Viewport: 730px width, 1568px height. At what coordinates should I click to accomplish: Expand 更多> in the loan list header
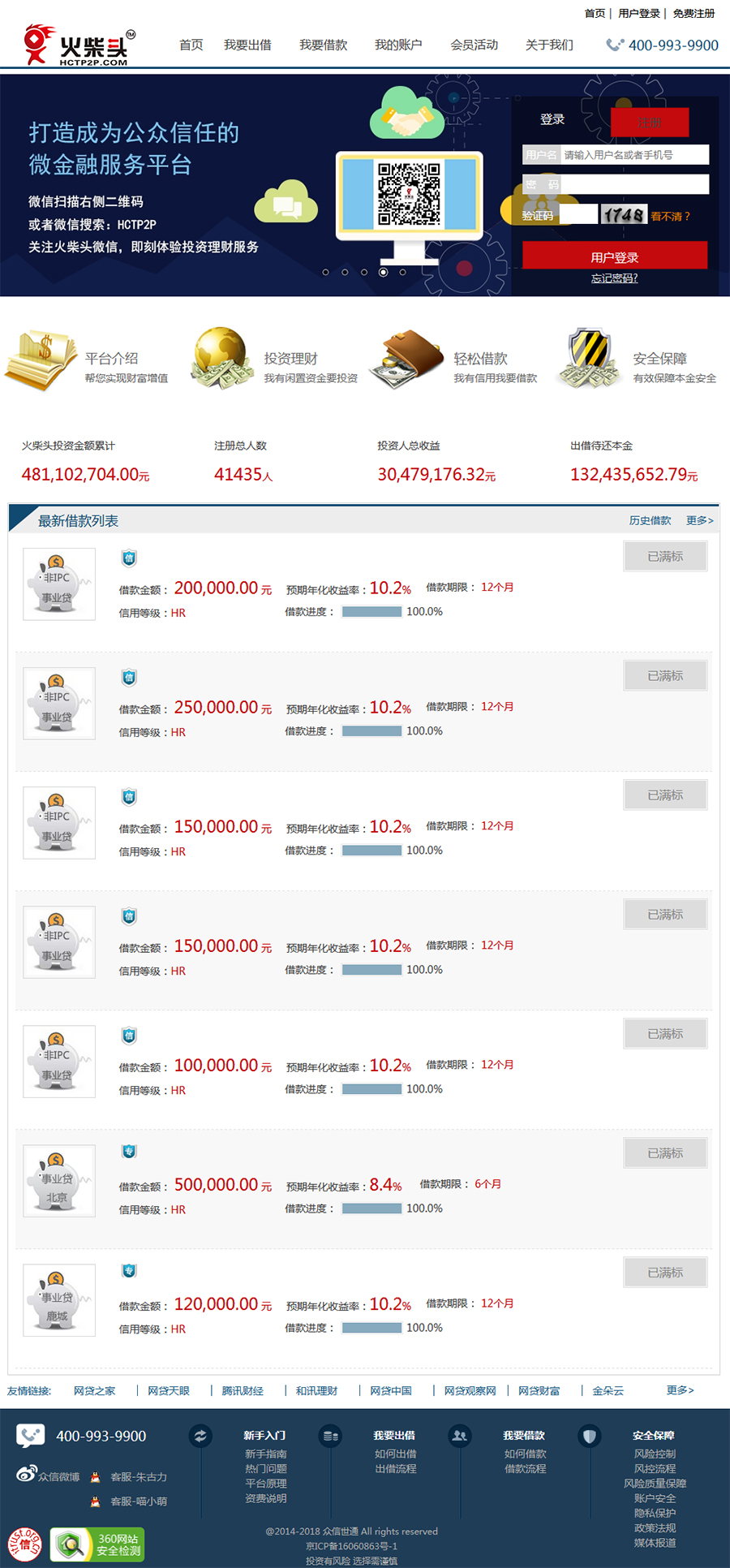tap(699, 520)
